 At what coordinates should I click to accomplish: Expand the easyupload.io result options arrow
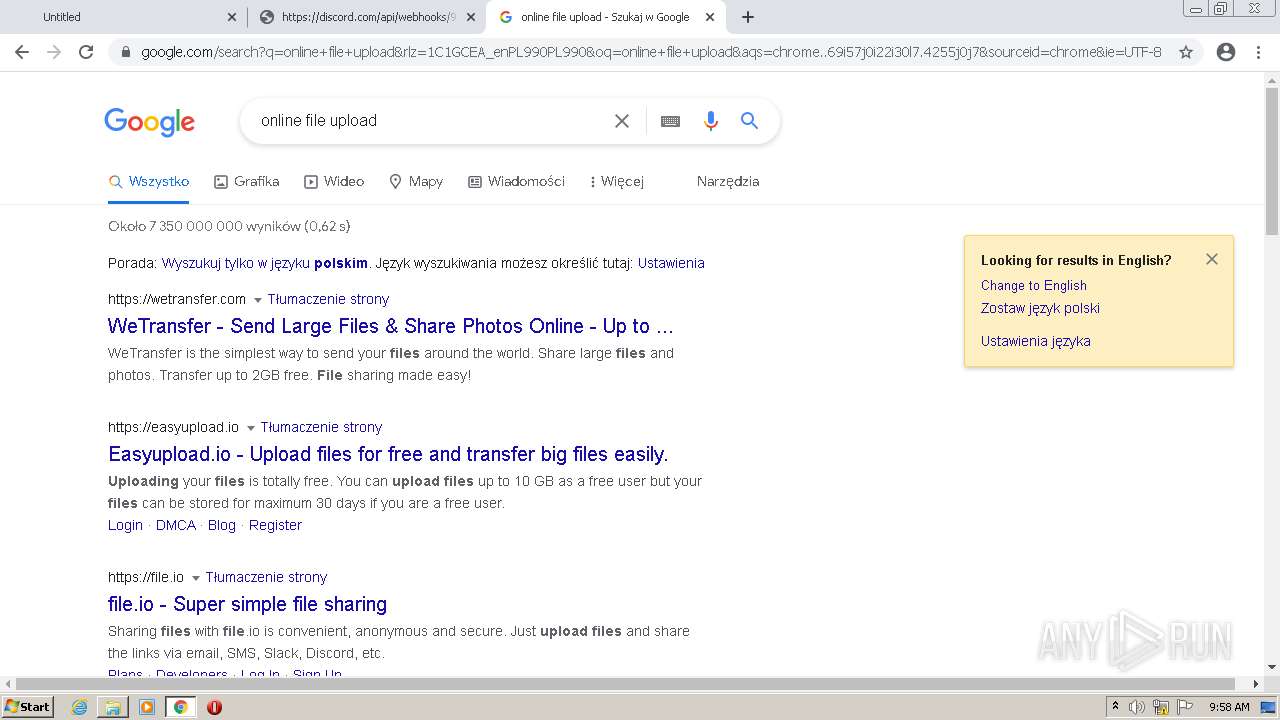pyautogui.click(x=250, y=428)
